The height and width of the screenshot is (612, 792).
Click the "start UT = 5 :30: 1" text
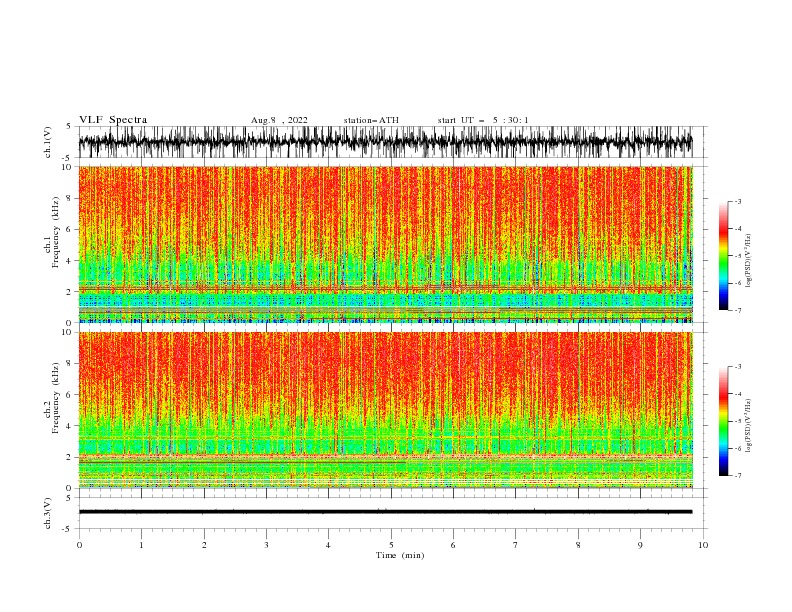pyautogui.click(x=483, y=120)
